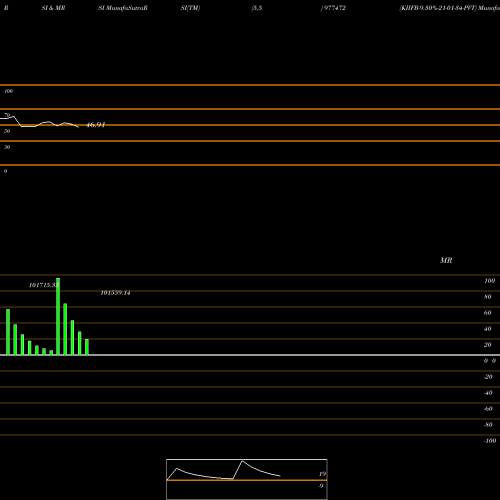500x500 pixels.
Task: Click the 'SI MunafaSutraR' header text
Action: [x=123, y=8]
